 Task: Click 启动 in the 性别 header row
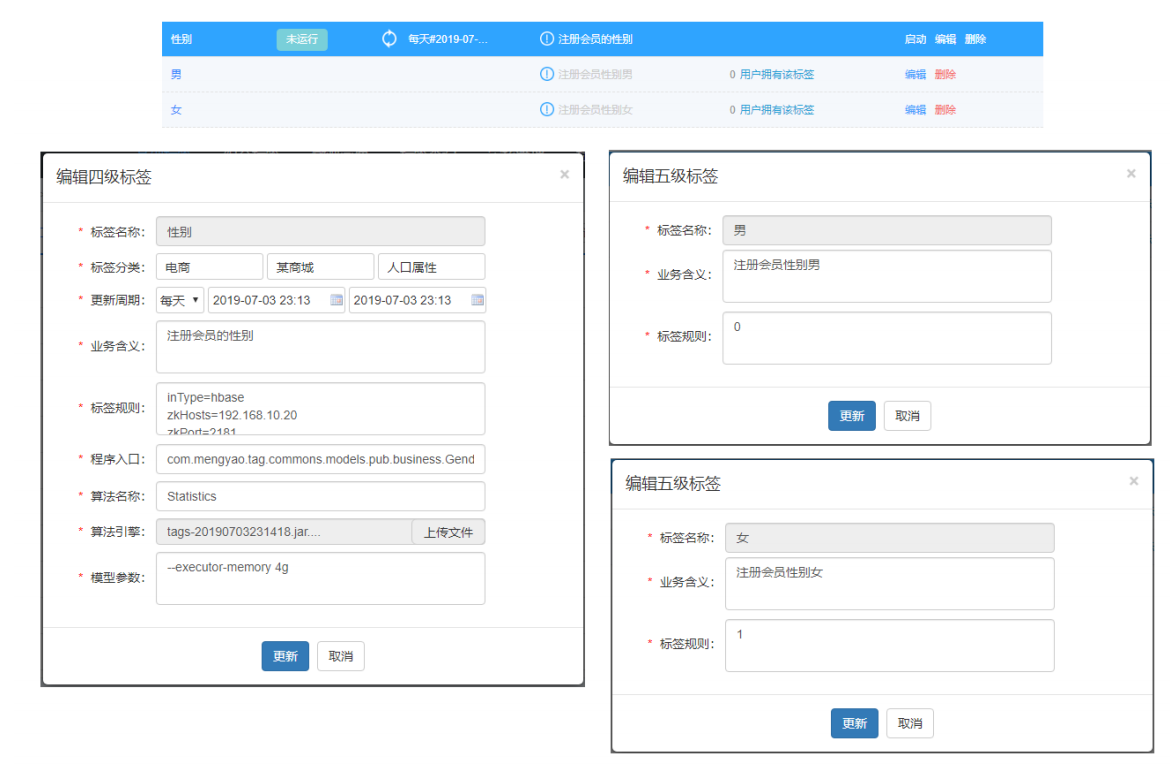[916, 39]
